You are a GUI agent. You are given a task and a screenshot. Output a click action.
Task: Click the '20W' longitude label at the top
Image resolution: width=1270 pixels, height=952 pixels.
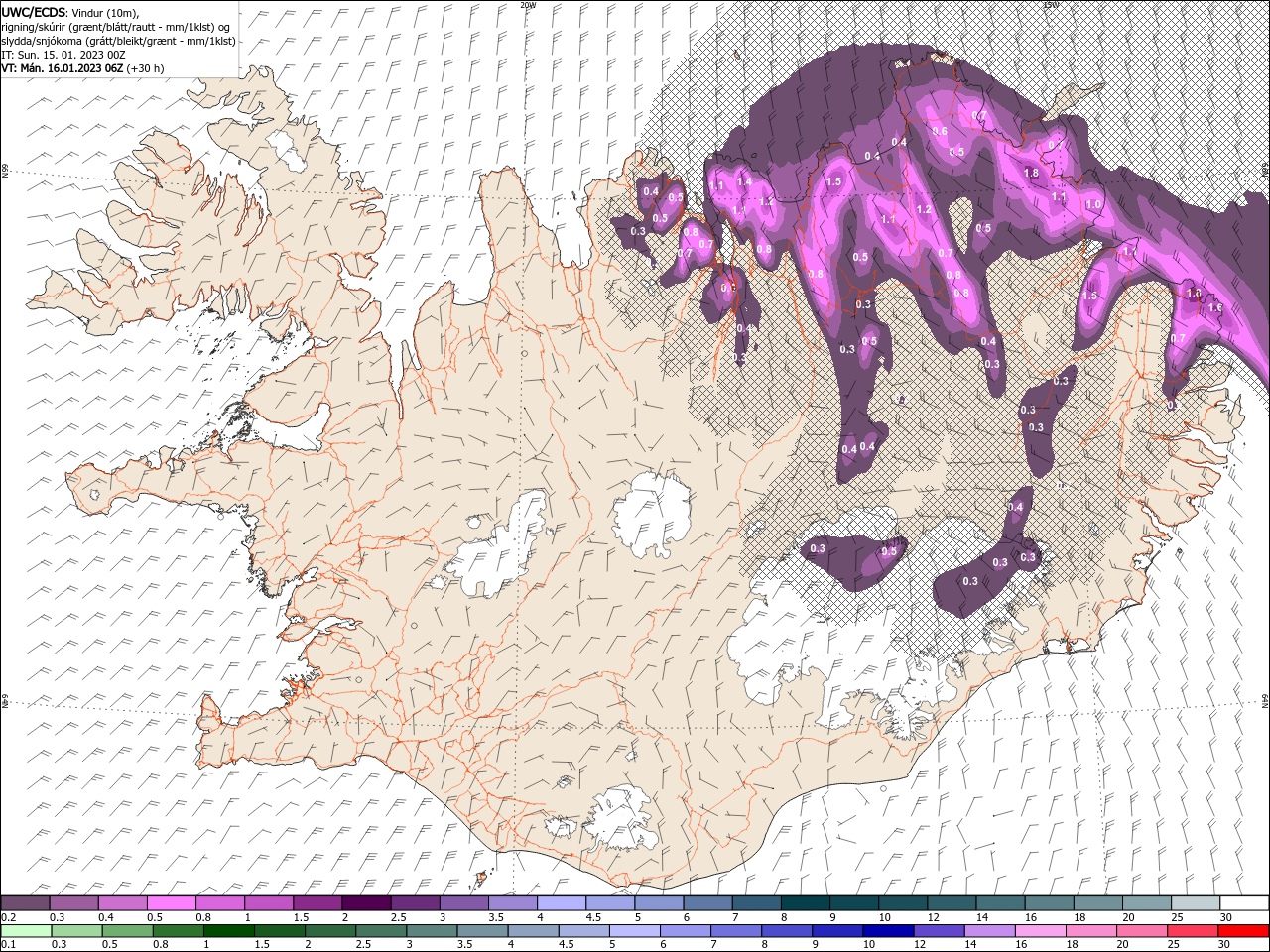pos(528,4)
